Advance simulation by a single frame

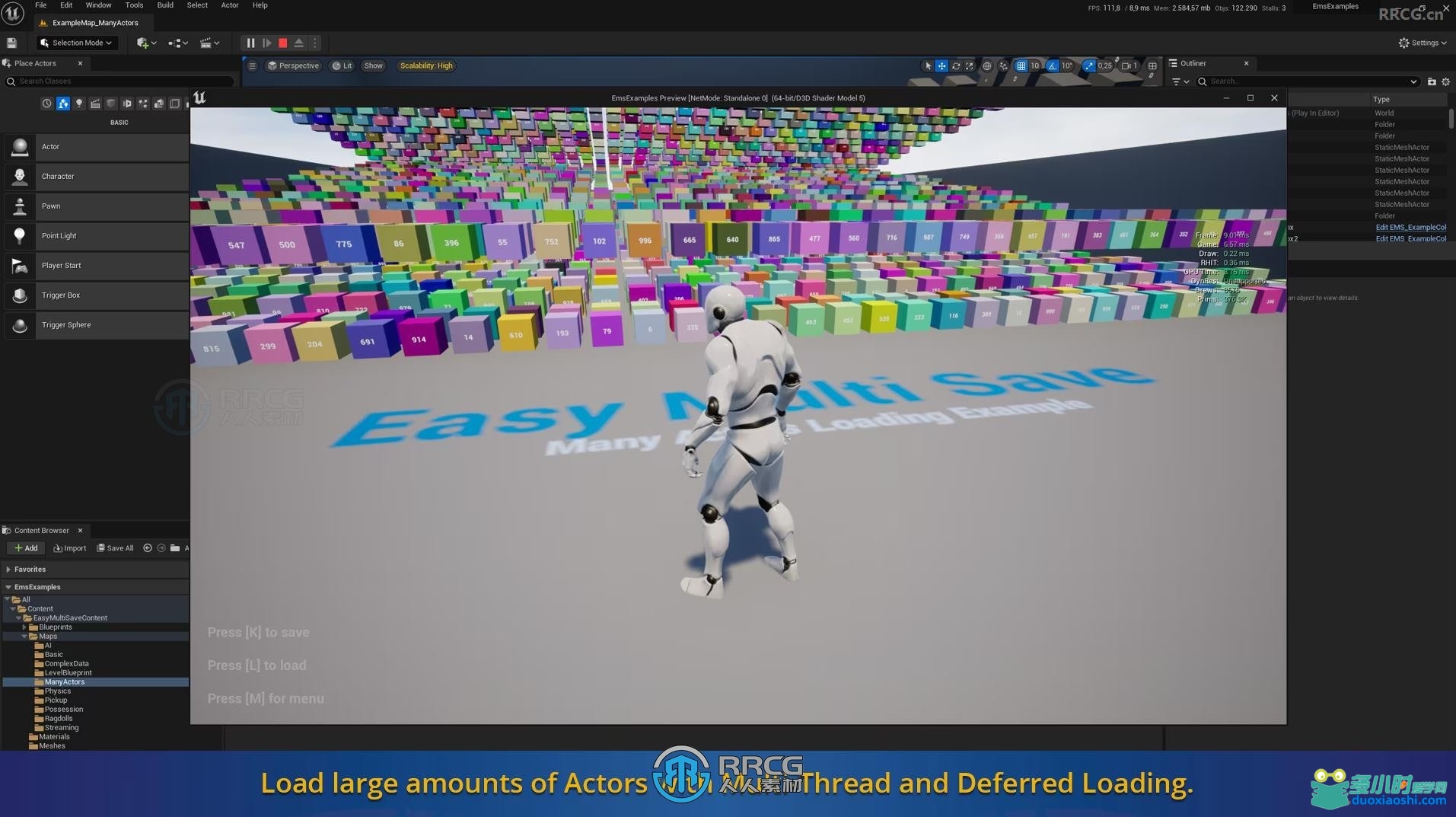coord(266,43)
